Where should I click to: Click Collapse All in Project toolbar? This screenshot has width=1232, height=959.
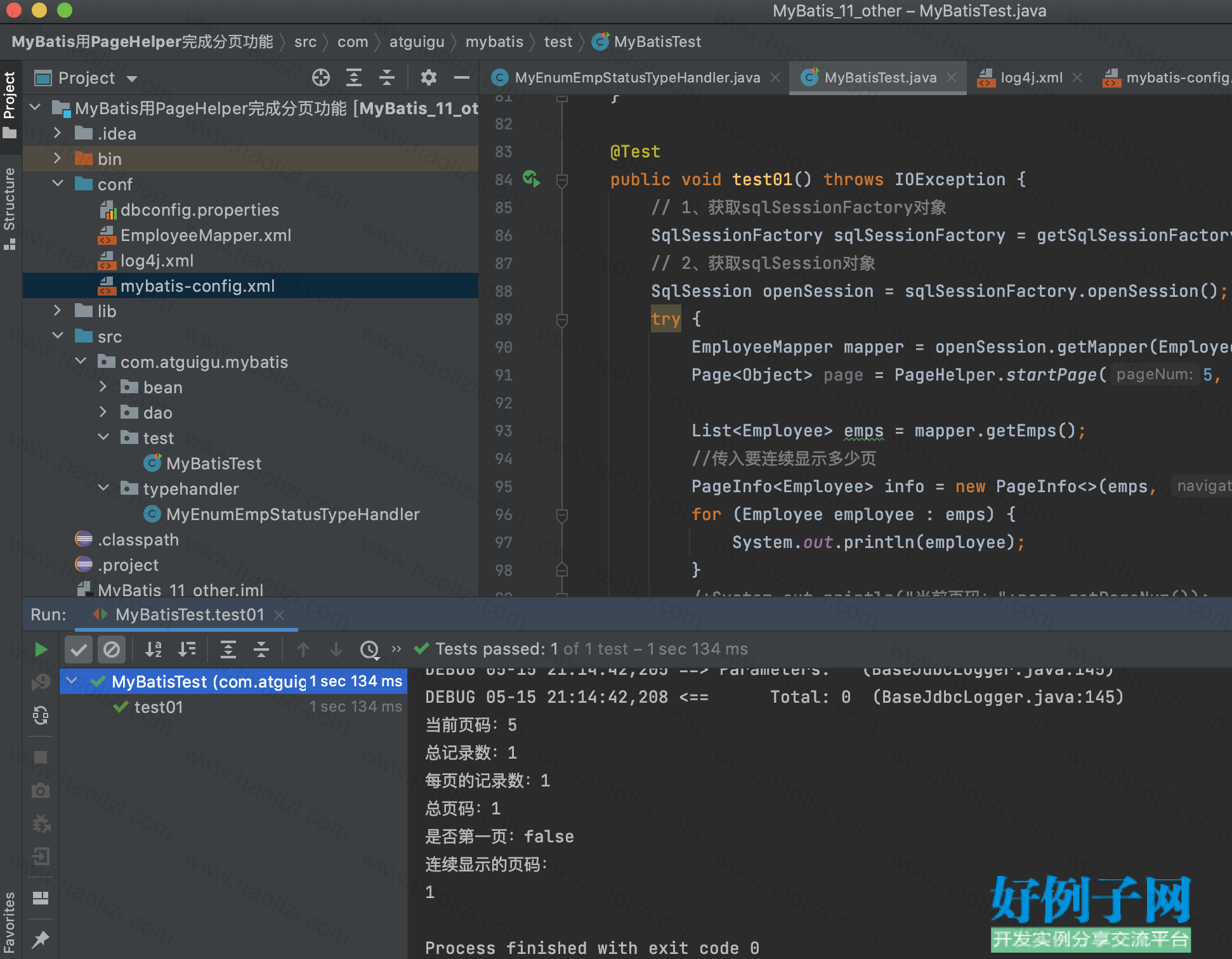tap(387, 78)
